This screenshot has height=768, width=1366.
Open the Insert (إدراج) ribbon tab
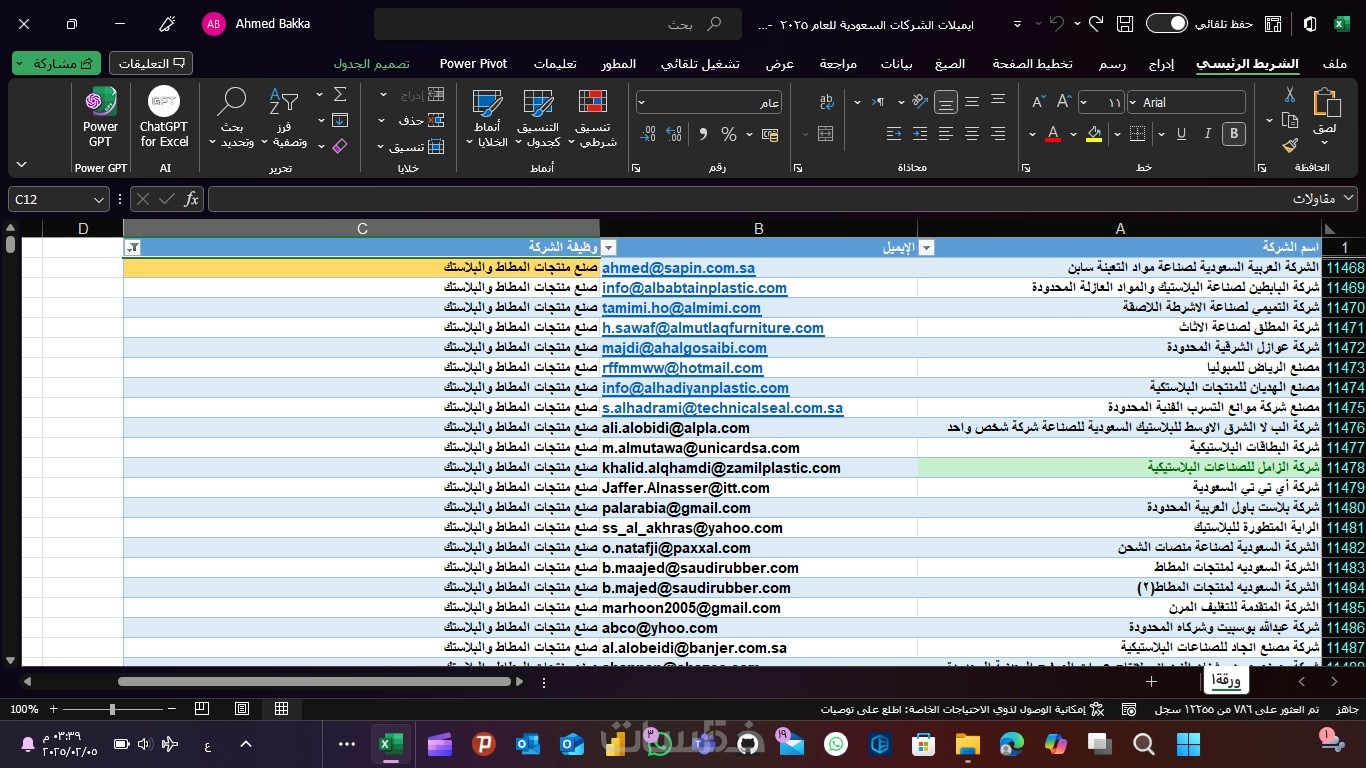(x=1161, y=64)
